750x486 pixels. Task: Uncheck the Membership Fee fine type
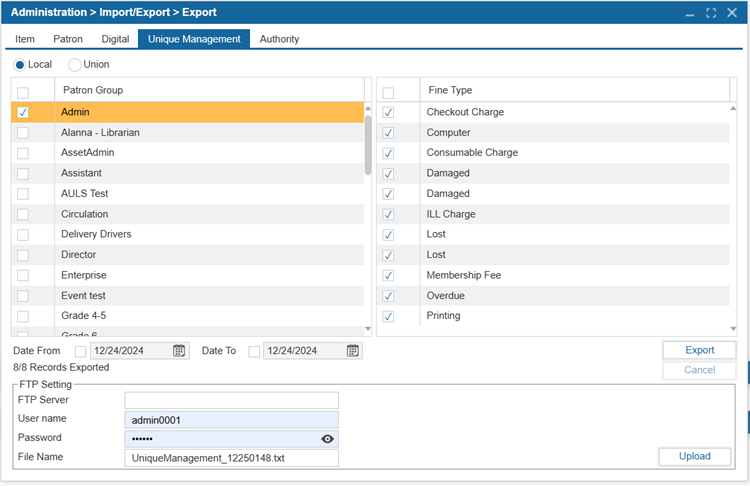click(388, 276)
